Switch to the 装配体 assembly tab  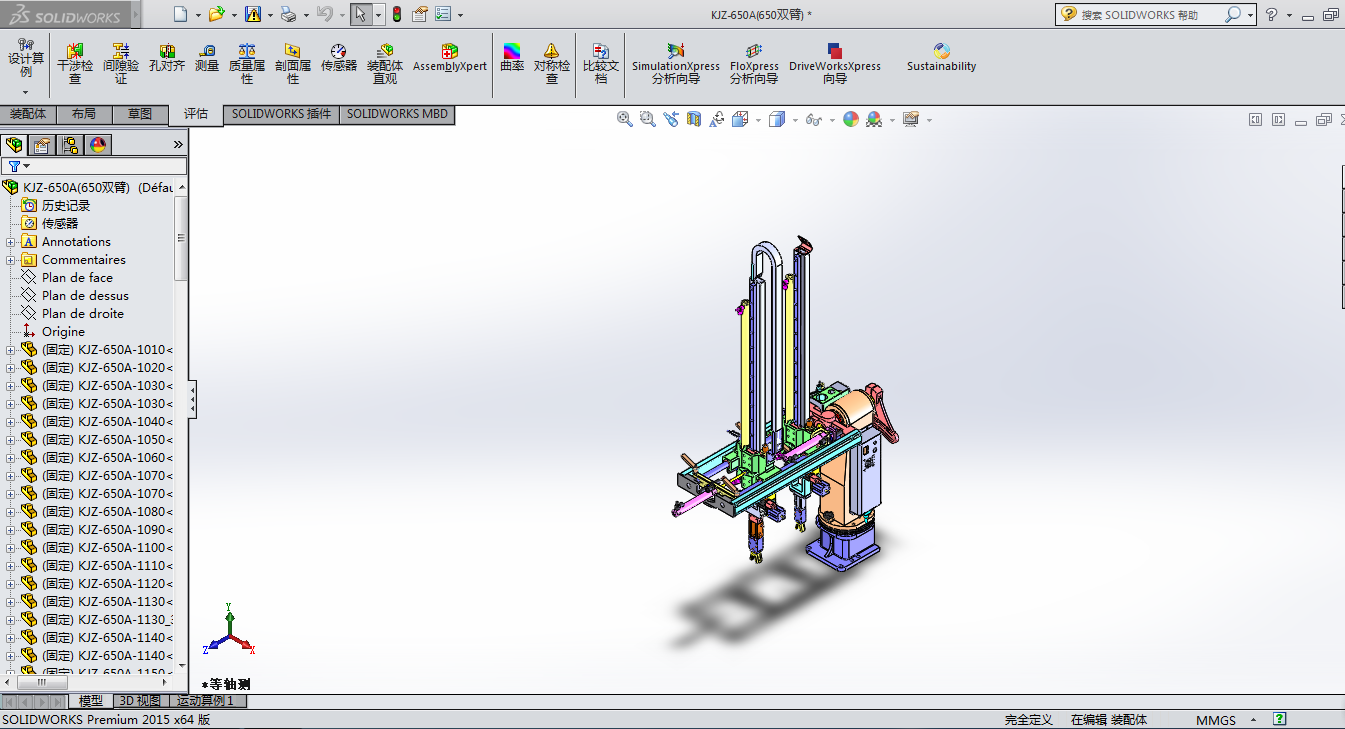(x=28, y=114)
